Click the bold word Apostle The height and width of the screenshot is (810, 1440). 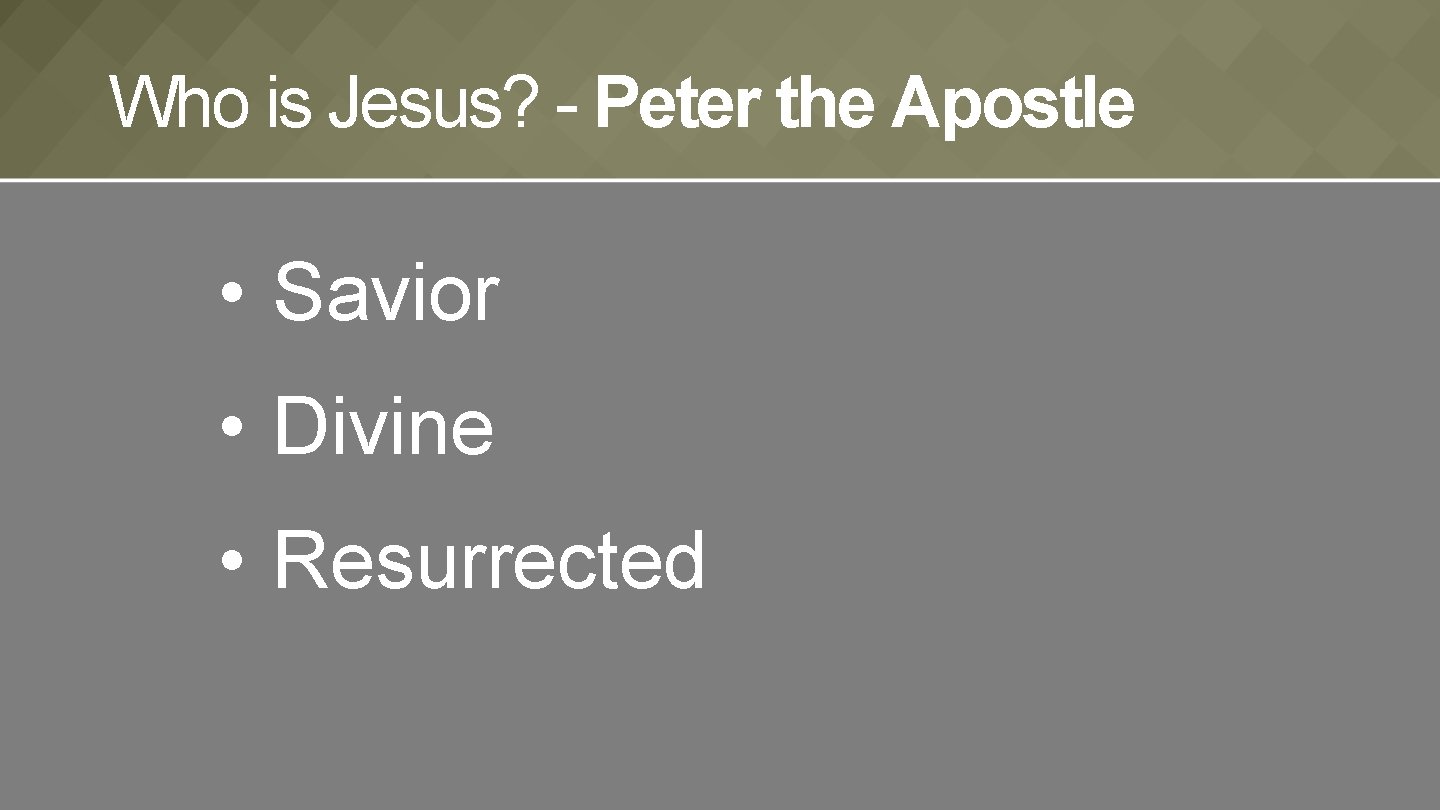click(1012, 103)
